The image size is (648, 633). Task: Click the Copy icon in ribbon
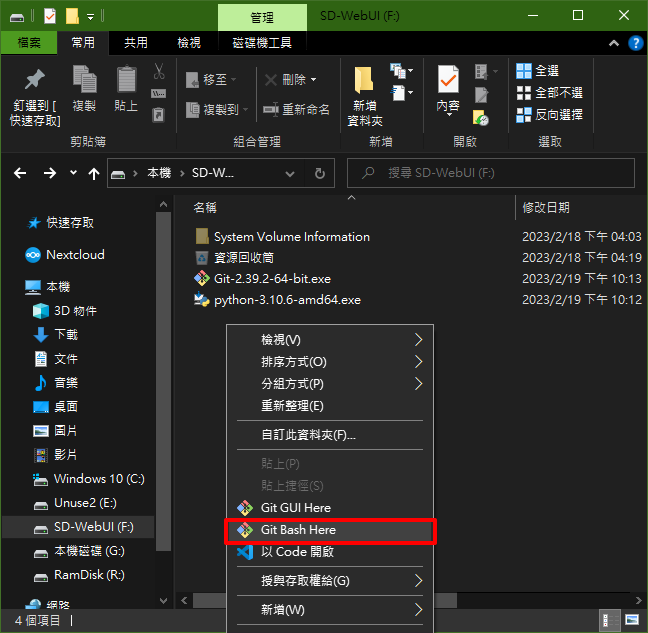pos(84,79)
